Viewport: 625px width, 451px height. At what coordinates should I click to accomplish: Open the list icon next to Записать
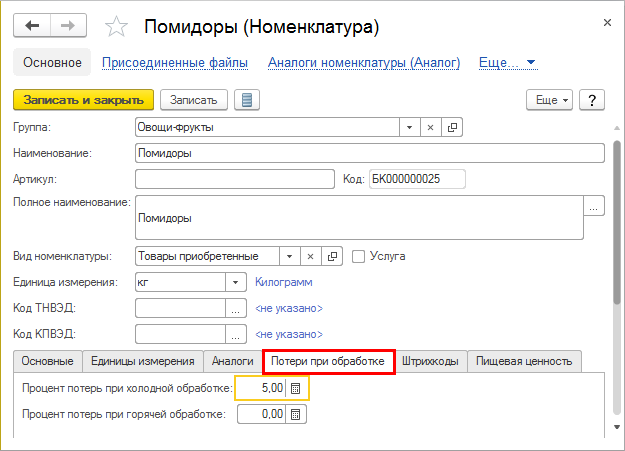point(245,100)
